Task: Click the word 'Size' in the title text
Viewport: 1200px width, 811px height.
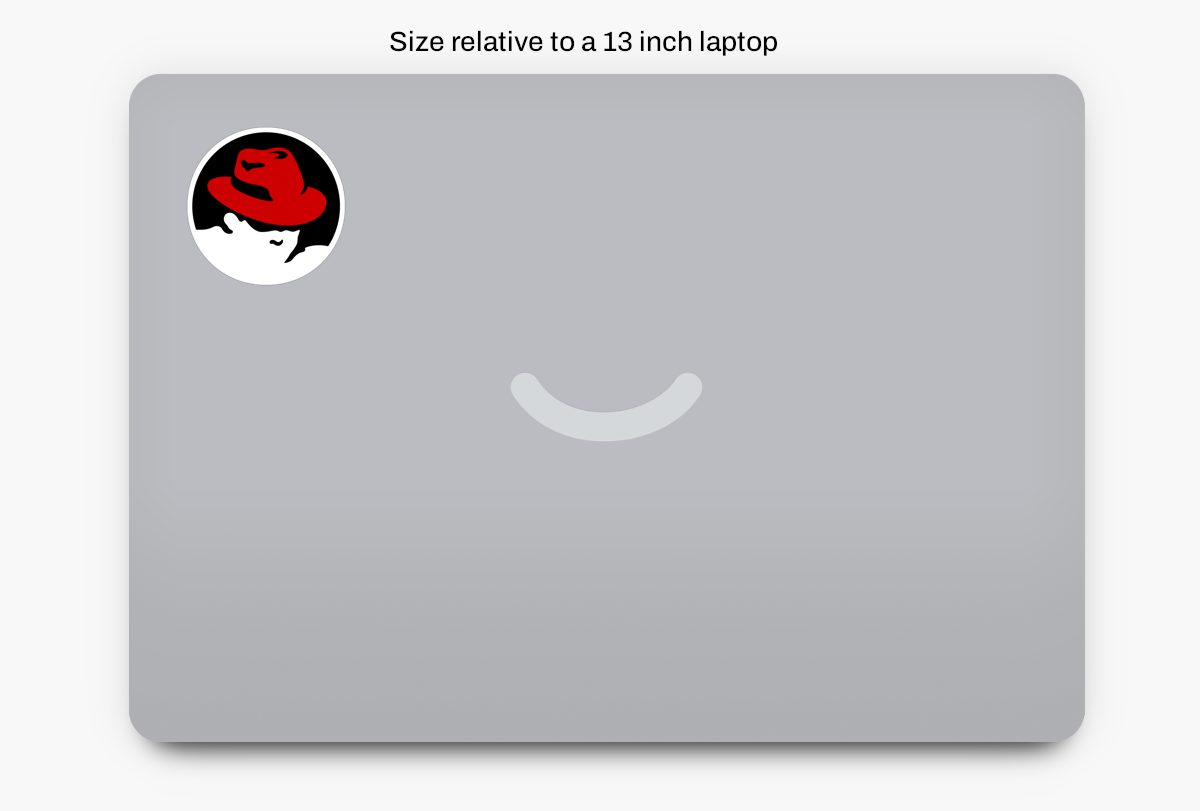Action: tap(413, 42)
